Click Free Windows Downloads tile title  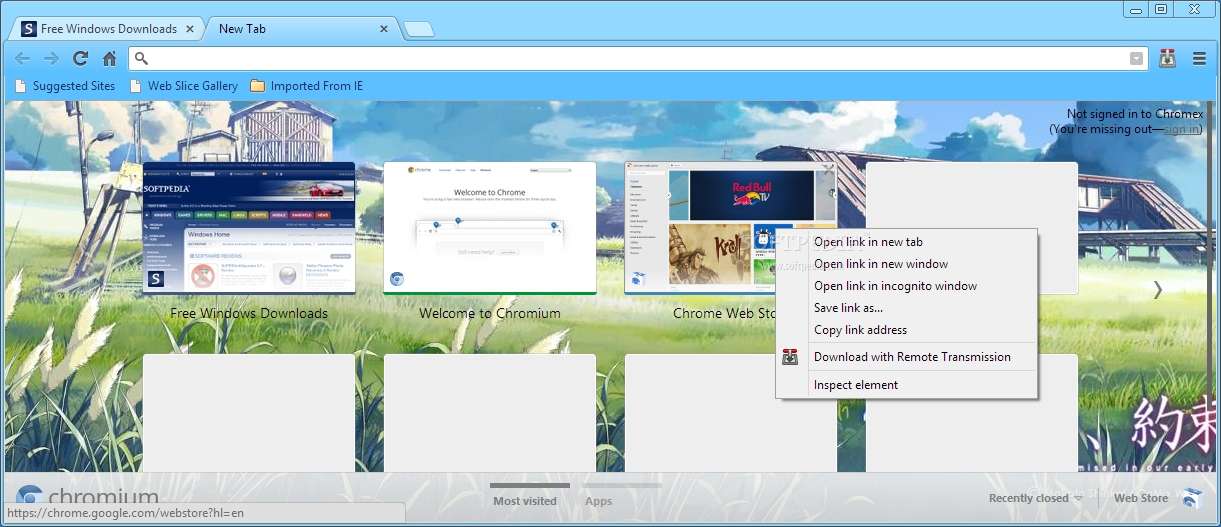tap(249, 313)
